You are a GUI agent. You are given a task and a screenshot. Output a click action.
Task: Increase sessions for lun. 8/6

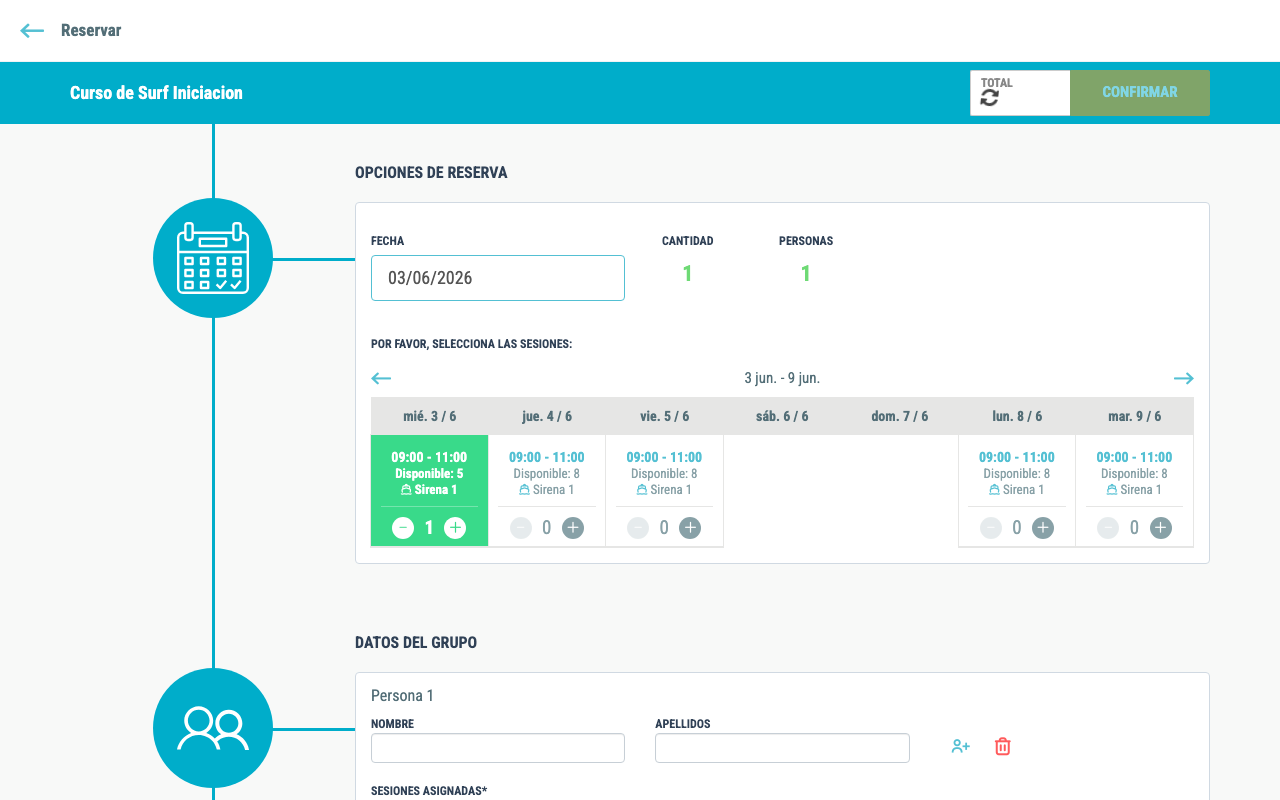tap(1043, 528)
